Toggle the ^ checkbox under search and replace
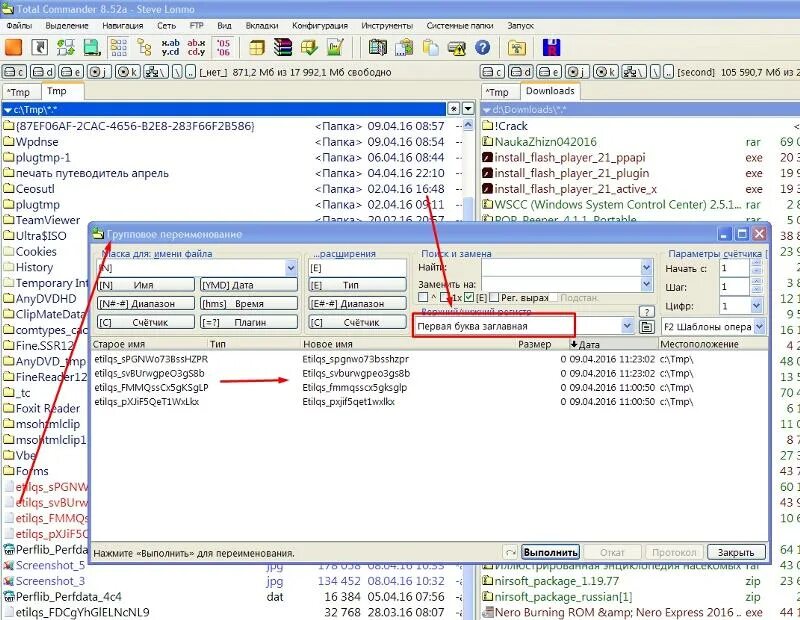Image resolution: width=800 pixels, height=620 pixels. [422, 297]
